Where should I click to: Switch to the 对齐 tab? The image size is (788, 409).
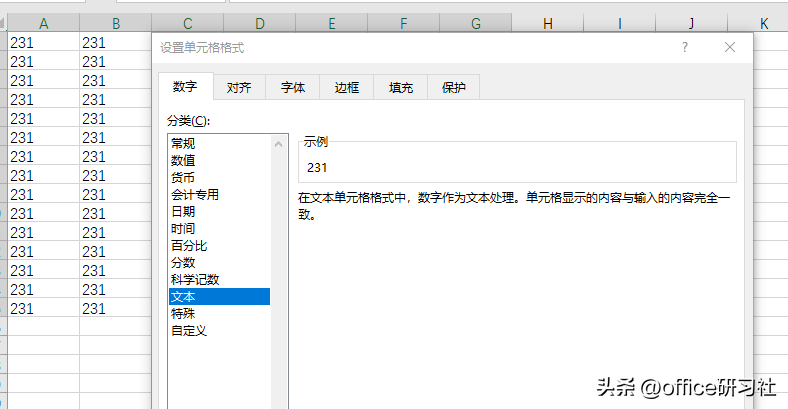pos(239,87)
